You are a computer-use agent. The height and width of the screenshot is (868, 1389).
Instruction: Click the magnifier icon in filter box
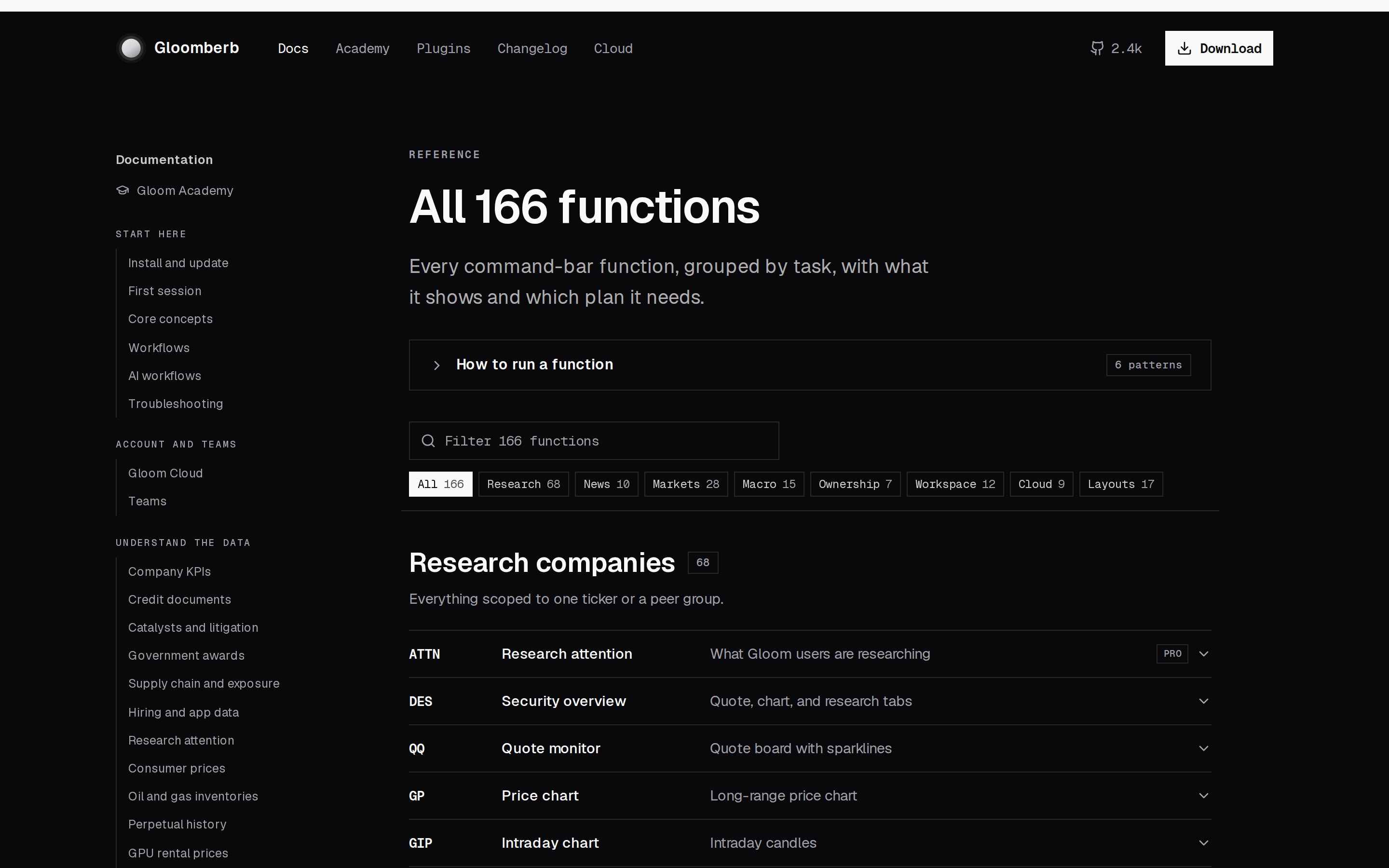pos(428,441)
